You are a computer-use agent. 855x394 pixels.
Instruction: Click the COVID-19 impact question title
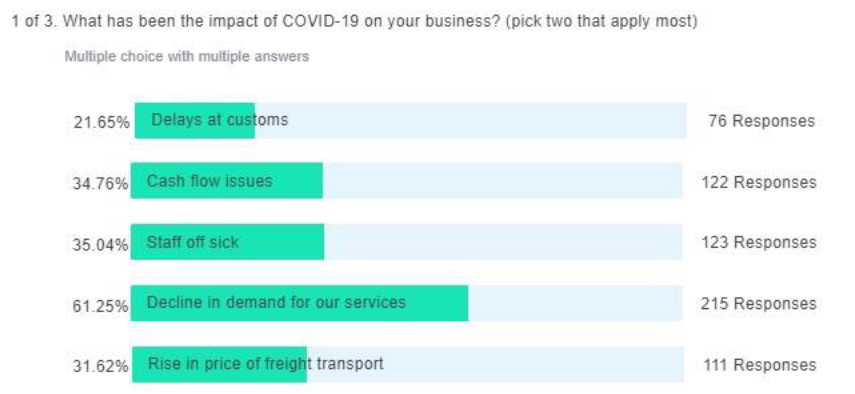pos(354,22)
